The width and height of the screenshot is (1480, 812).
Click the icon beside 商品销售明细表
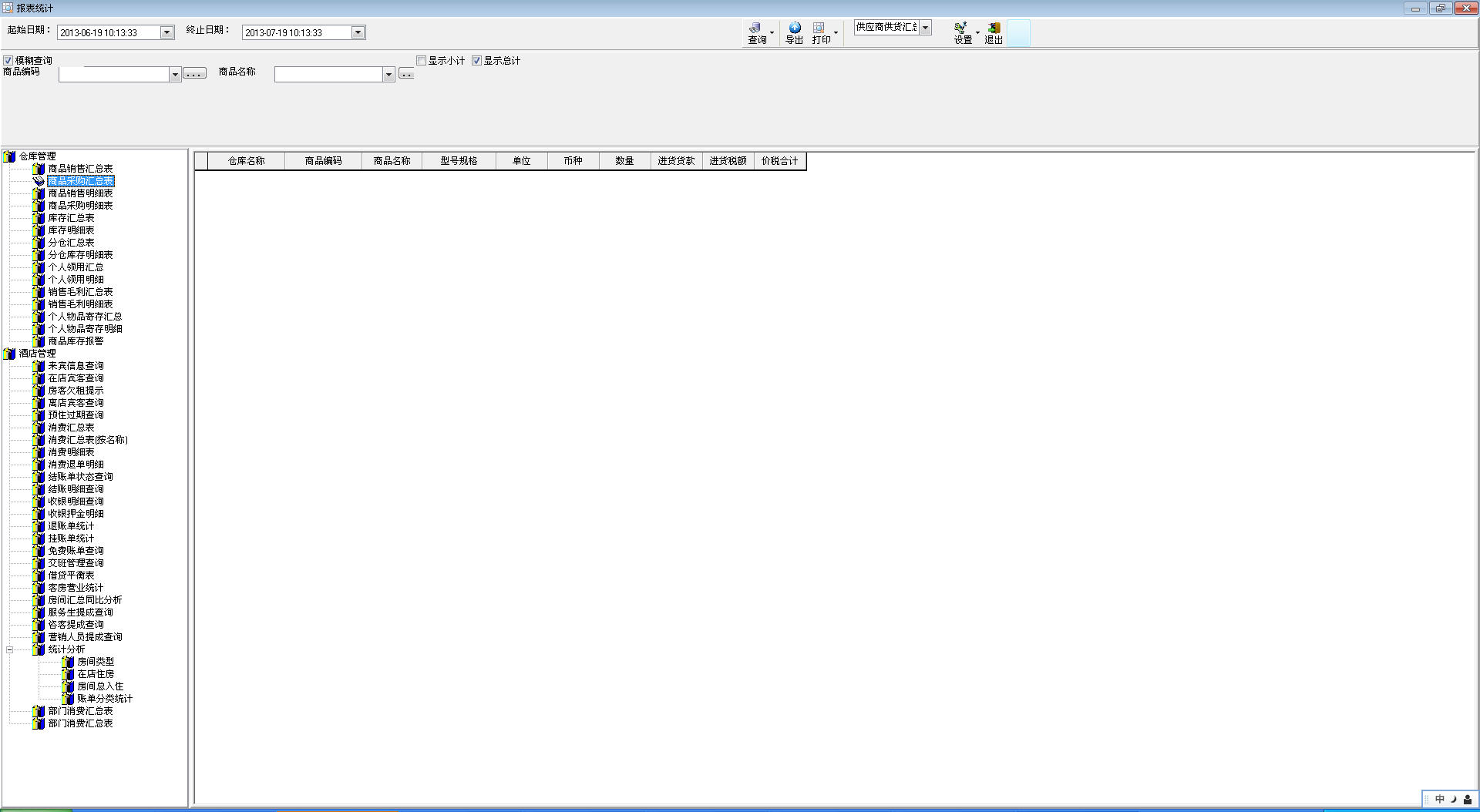click(x=39, y=193)
